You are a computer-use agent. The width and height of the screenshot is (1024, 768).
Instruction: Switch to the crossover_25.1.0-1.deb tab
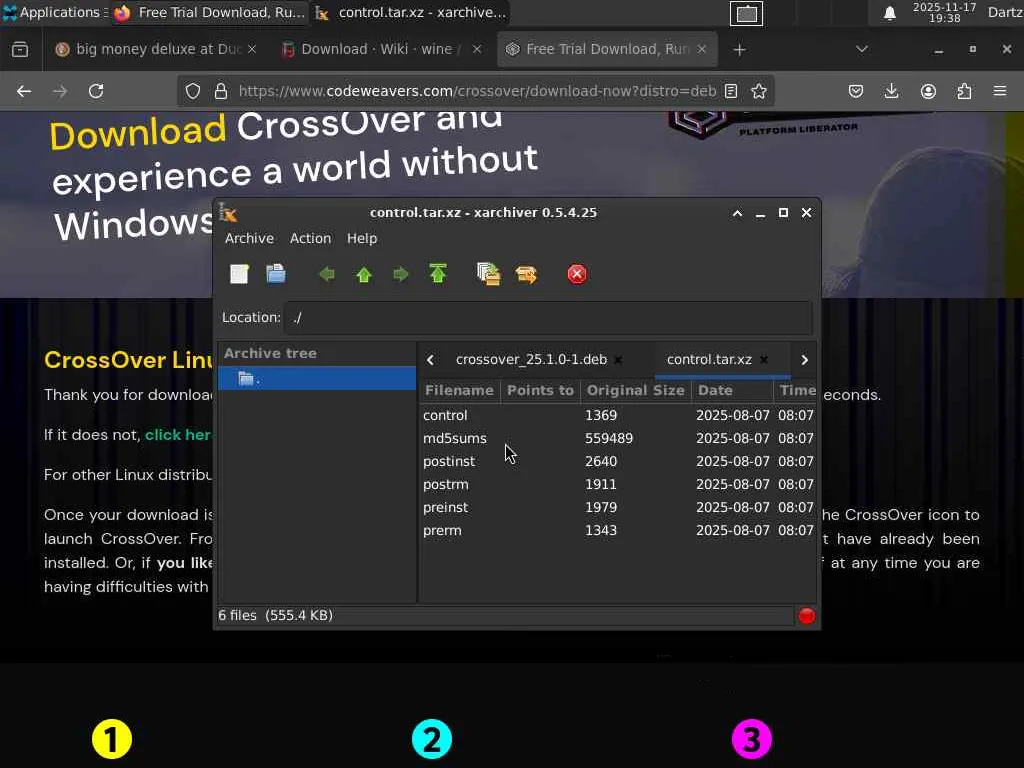[531, 360]
